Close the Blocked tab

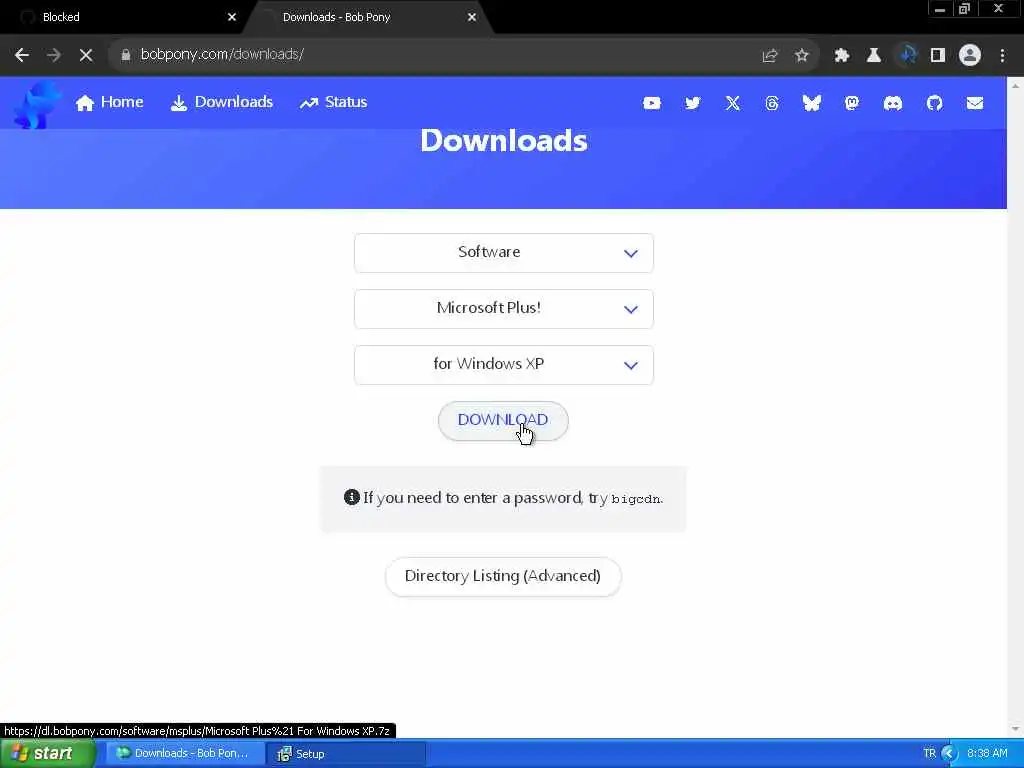click(232, 17)
